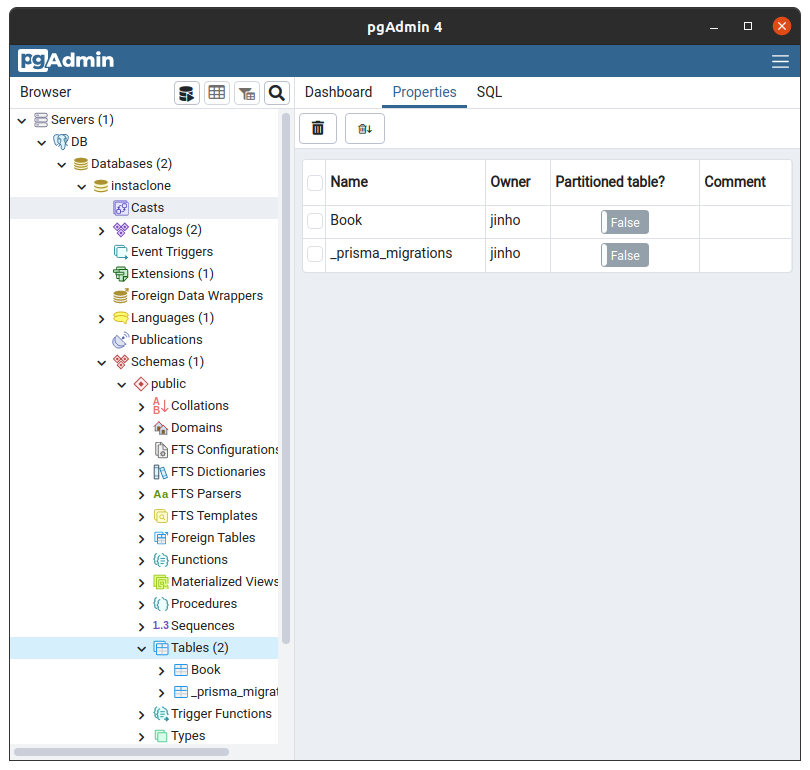Image resolution: width=810 pixels, height=770 pixels.
Task: Check the _prisma_migrations row checkbox
Action: [x=315, y=254]
